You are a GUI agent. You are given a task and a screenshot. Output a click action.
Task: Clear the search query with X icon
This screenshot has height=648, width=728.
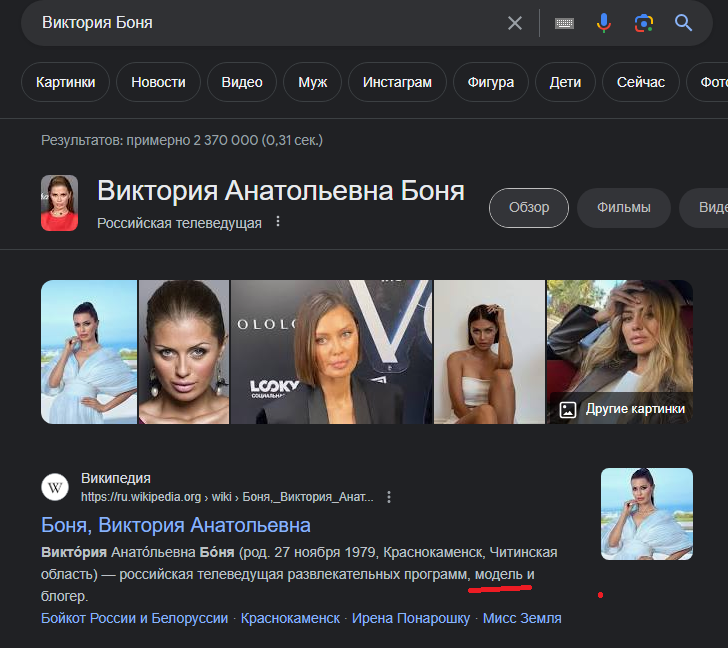coord(515,23)
